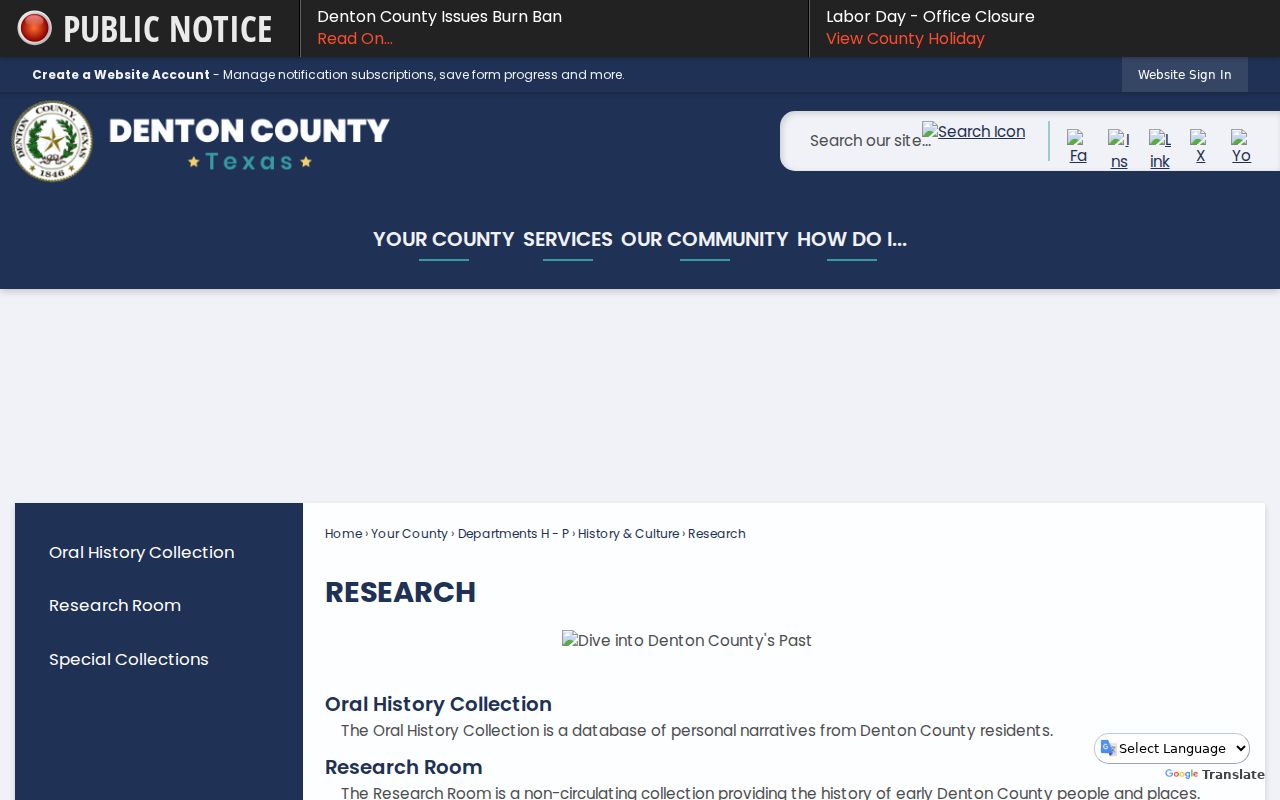Viewport: 1280px width, 800px height.
Task: Click Create a Website Account link
Action: click(121, 75)
